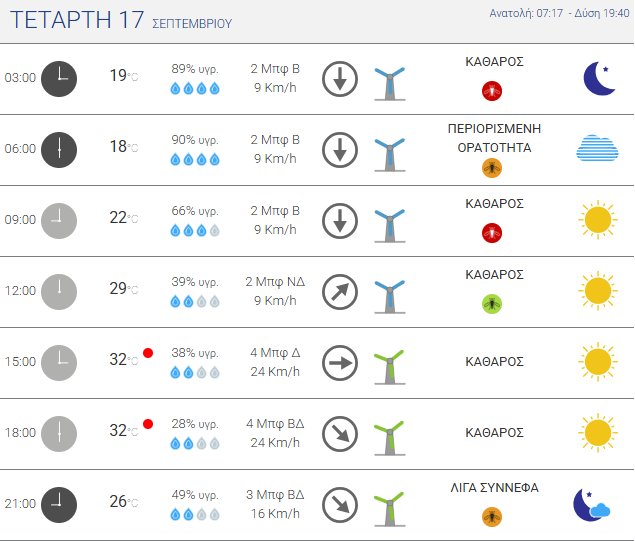Image resolution: width=635 pixels, height=541 pixels.
Task: Click the sunrise and sunset times text
Action: (559, 14)
